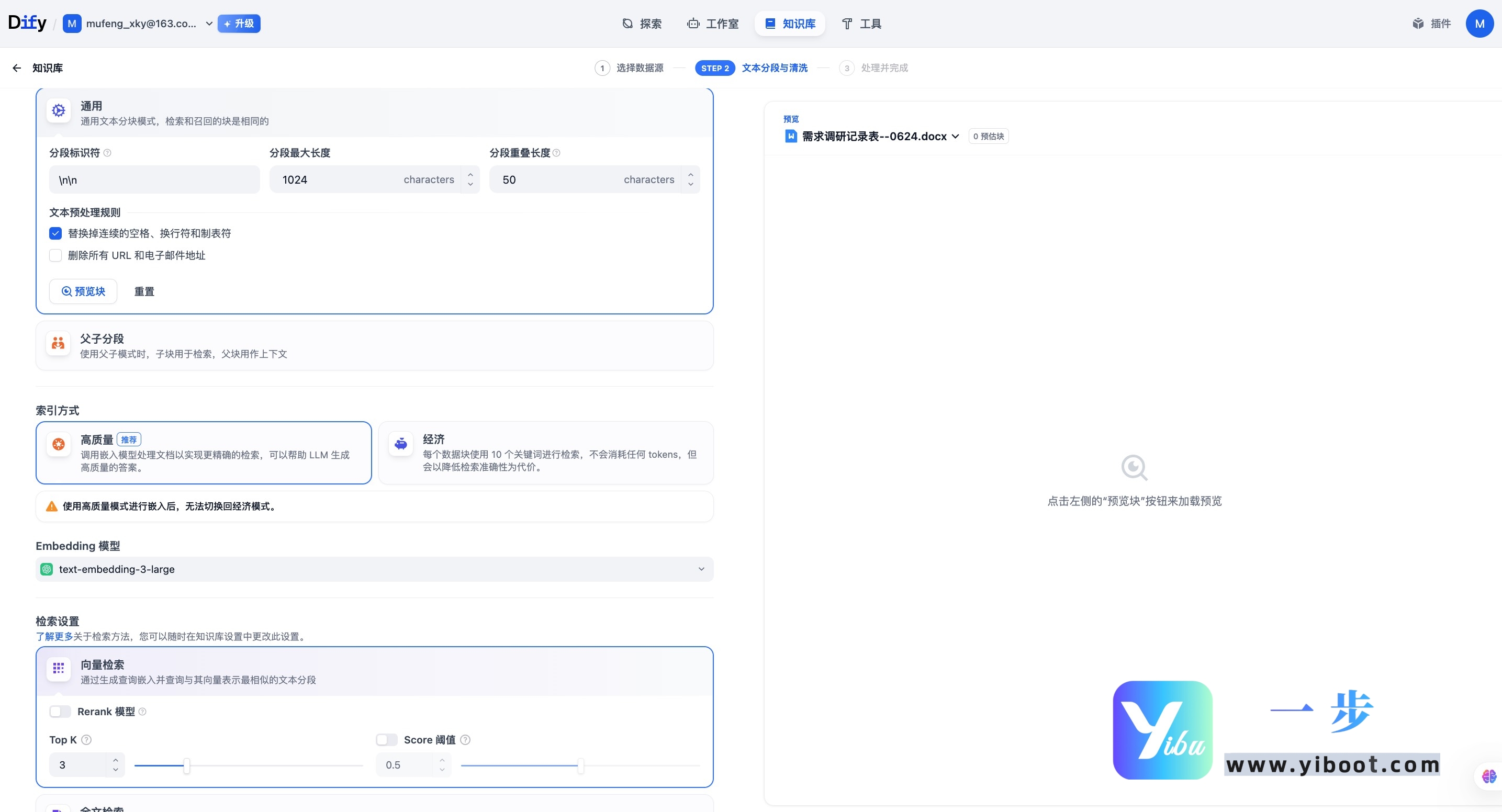The image size is (1502, 812).
Task: Enable 删除所有 URL 和电子邮件地址
Action: click(x=55, y=255)
